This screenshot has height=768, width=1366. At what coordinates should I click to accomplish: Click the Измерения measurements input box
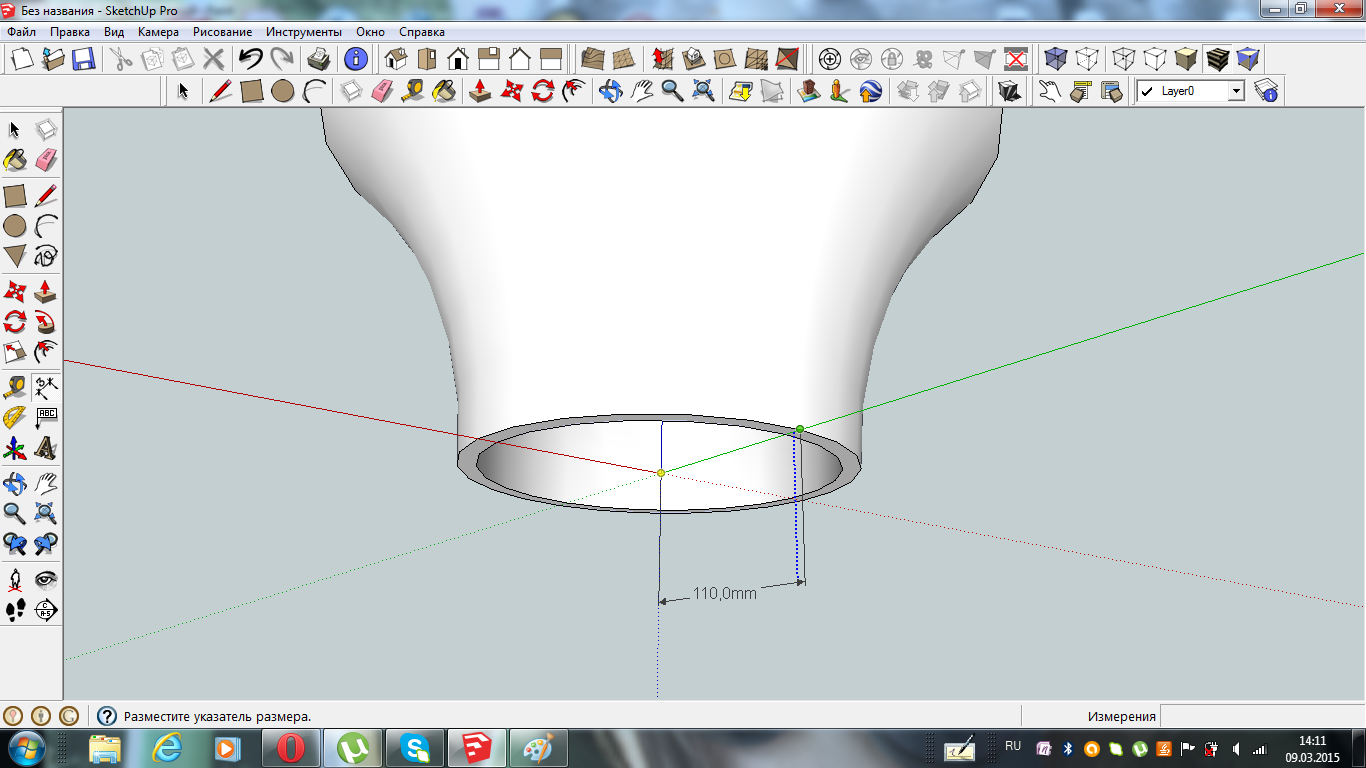1262,716
